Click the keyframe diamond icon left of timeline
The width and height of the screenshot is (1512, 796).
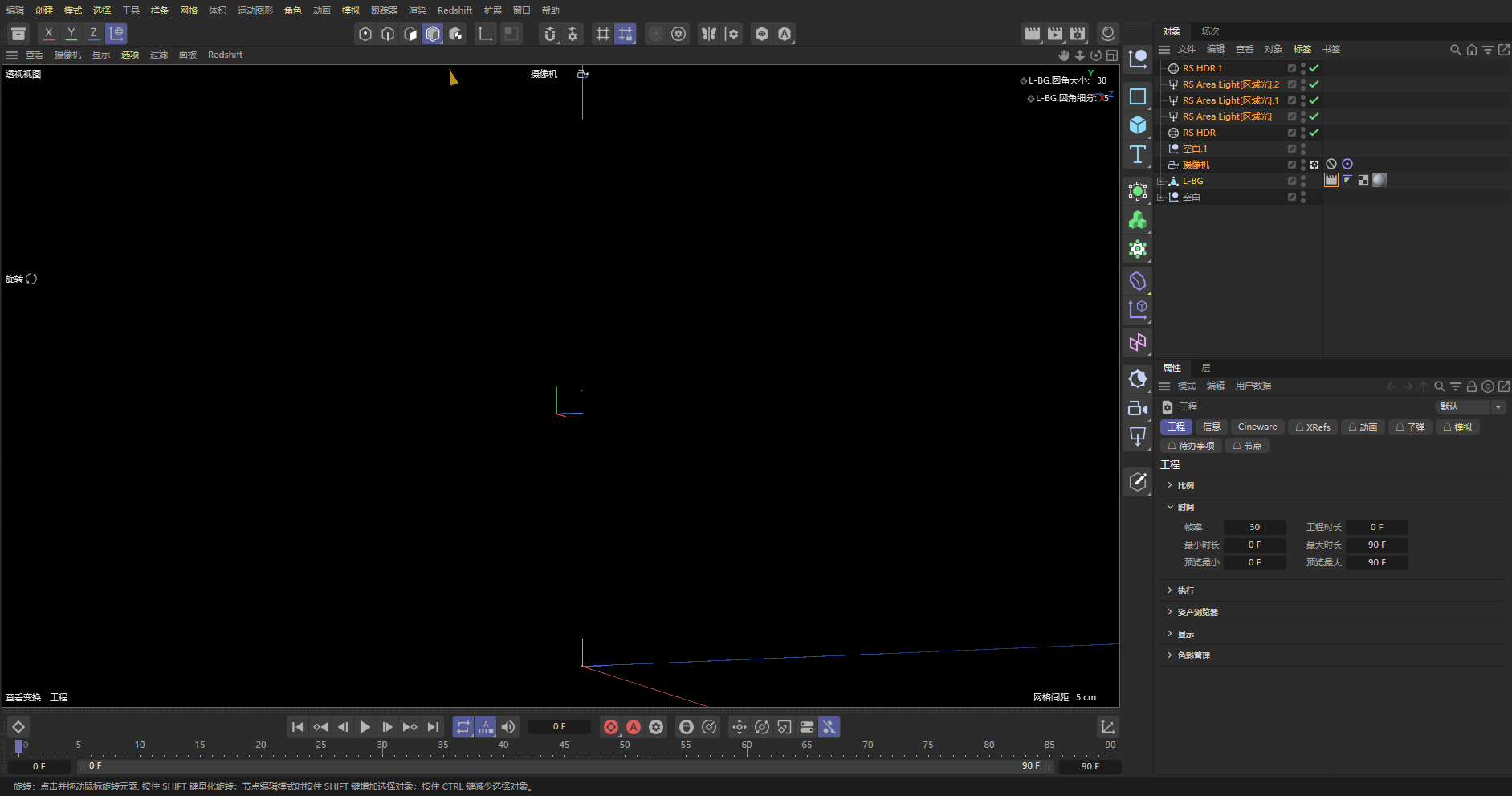pyautogui.click(x=18, y=727)
